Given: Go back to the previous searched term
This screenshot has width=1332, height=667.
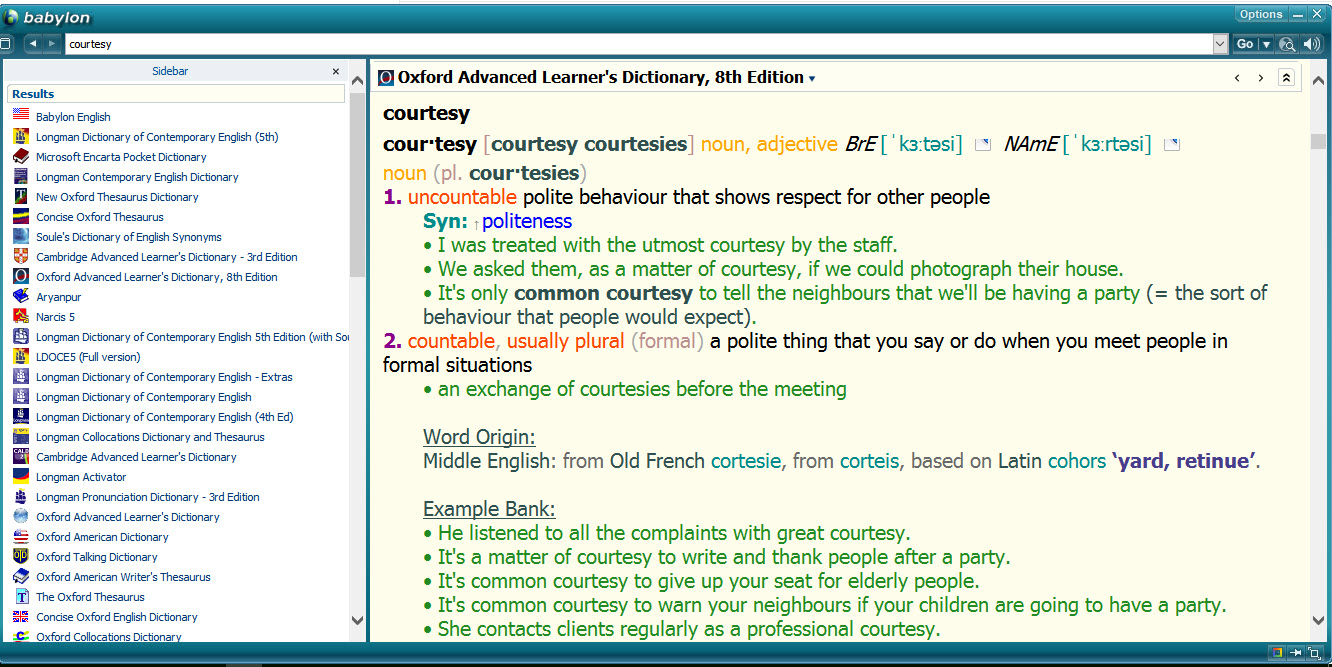Looking at the screenshot, I should [33, 44].
